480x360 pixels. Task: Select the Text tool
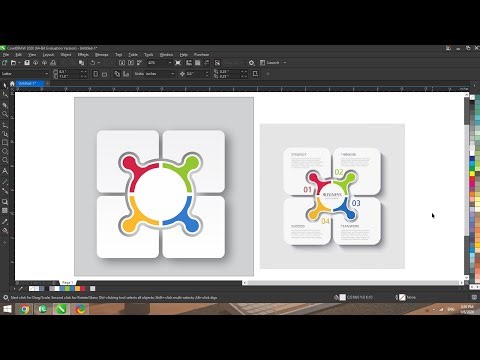(5, 171)
